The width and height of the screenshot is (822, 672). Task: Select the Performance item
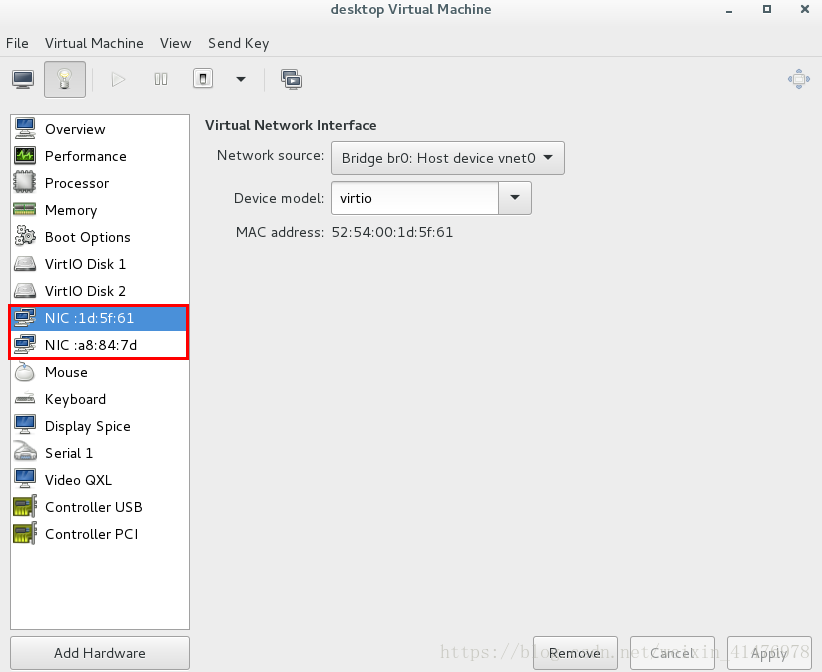pyautogui.click(x=85, y=156)
